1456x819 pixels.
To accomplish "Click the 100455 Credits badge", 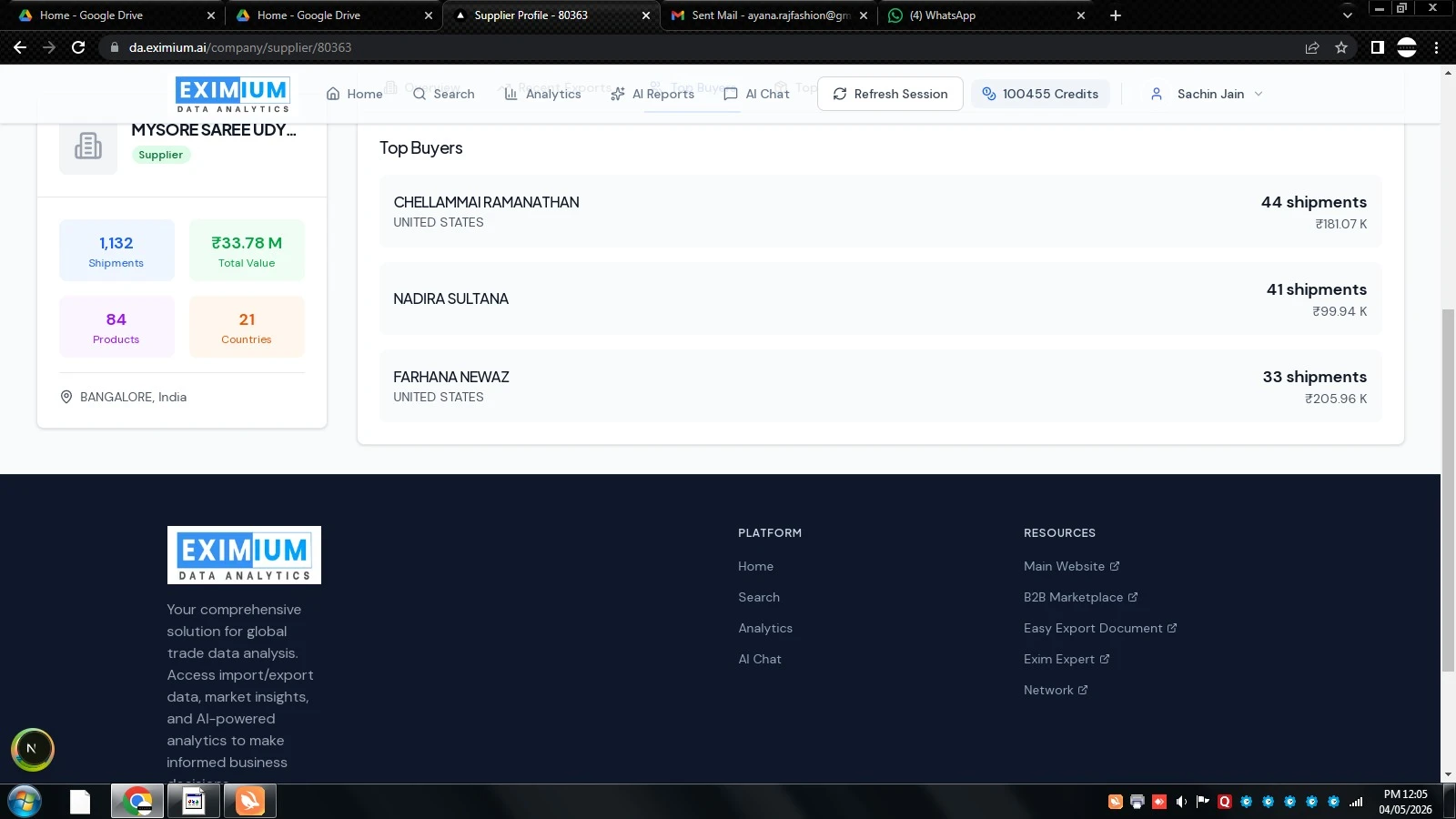I will tap(1040, 94).
